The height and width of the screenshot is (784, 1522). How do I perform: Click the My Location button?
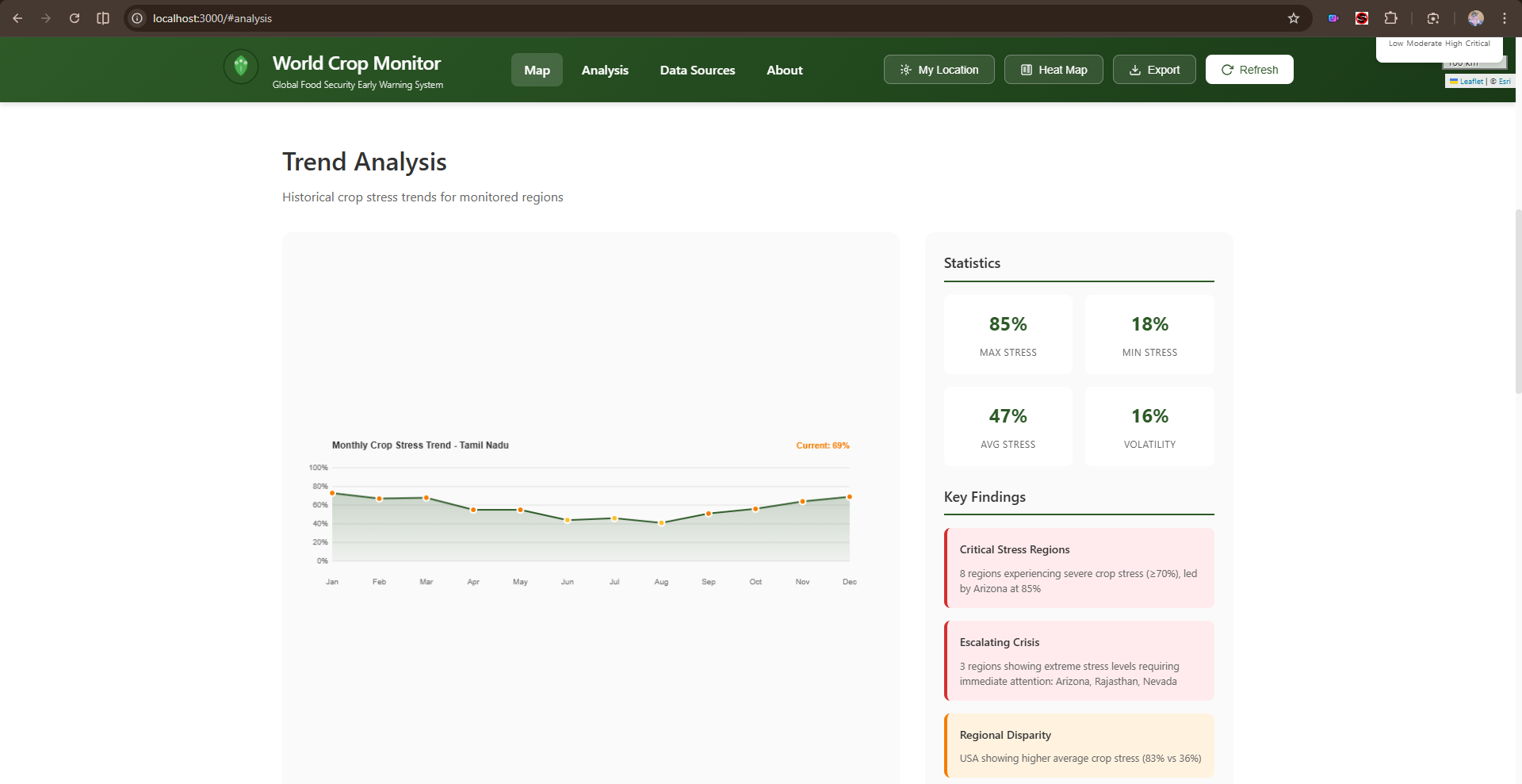coord(939,70)
